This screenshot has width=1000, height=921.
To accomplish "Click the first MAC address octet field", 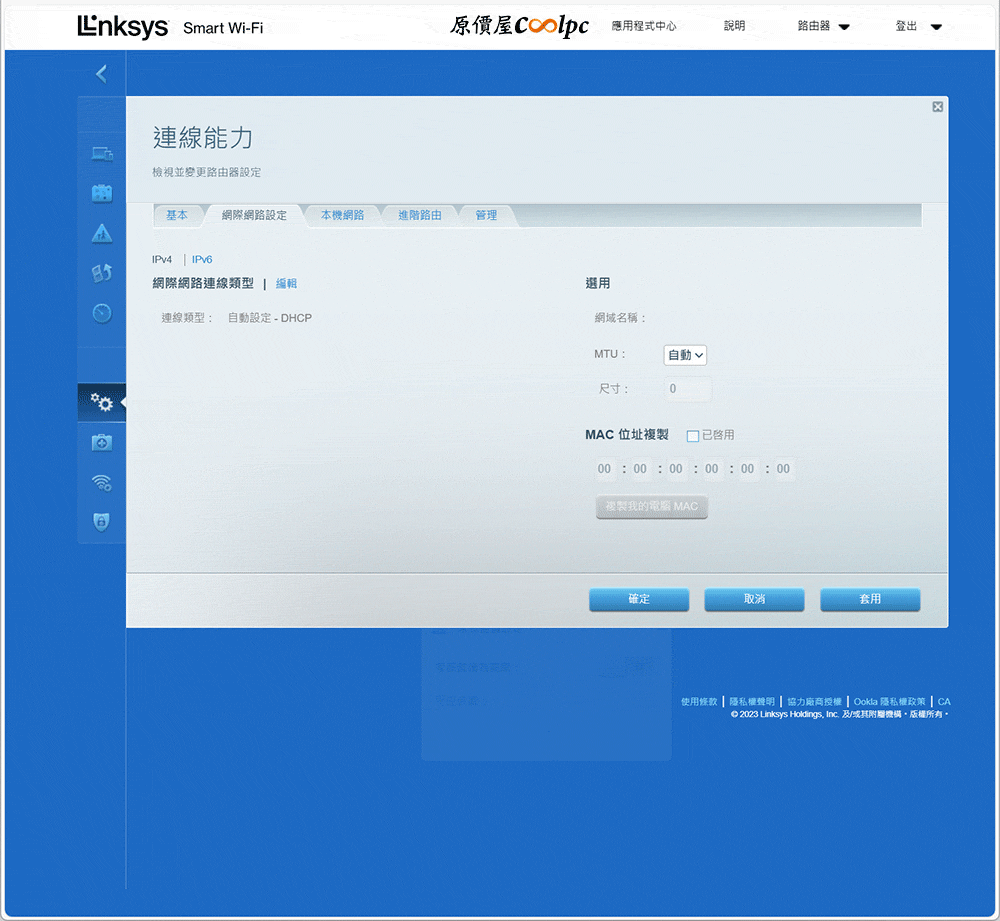I will pos(605,469).
